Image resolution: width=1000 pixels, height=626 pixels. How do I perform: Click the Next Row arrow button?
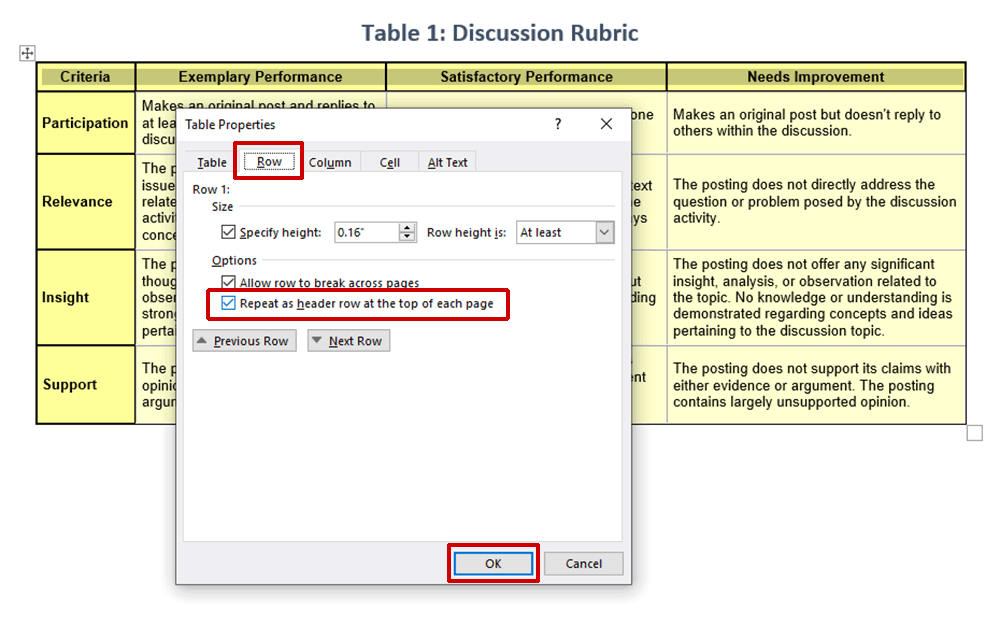tap(348, 340)
